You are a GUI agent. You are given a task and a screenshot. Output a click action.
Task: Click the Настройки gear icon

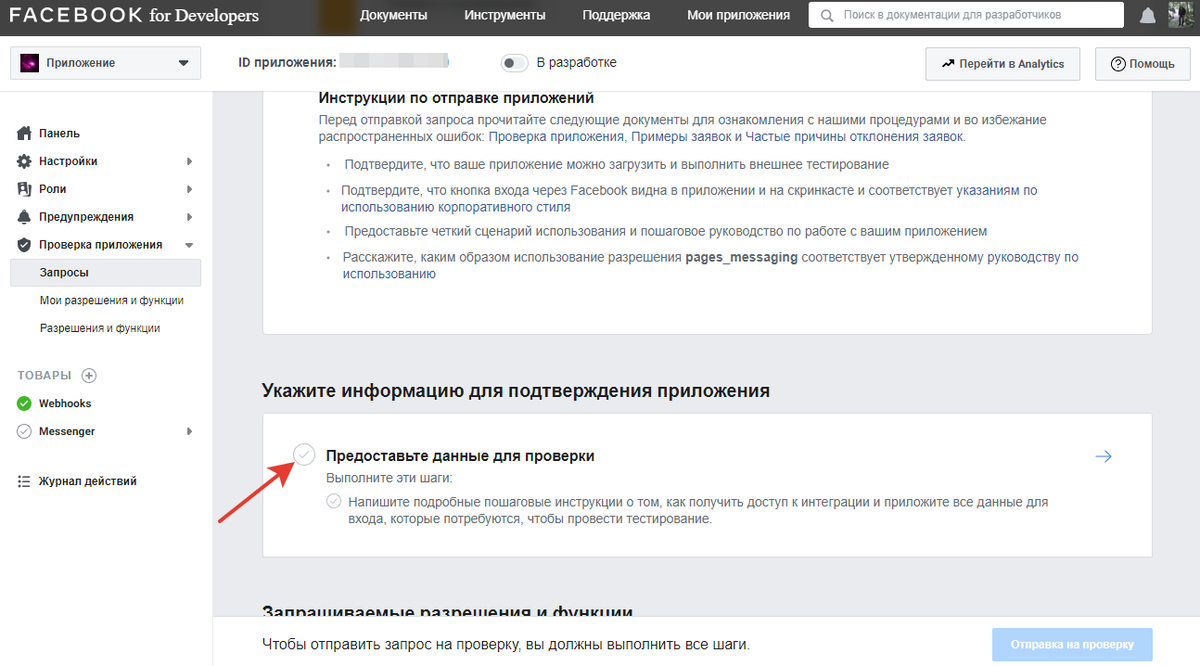[25, 161]
